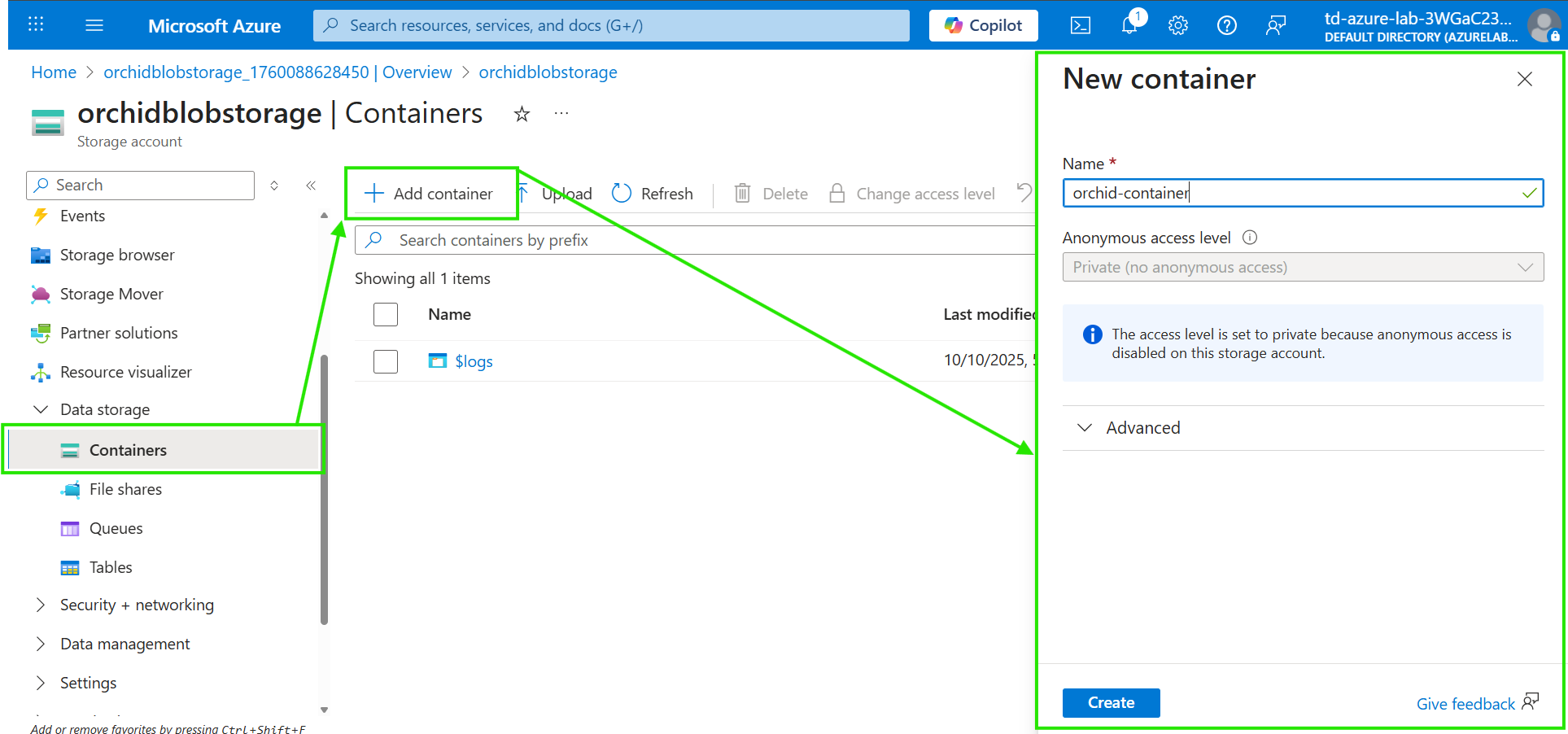1568x734 pixels.
Task: Favorite this page with the star icon
Action: [x=522, y=114]
